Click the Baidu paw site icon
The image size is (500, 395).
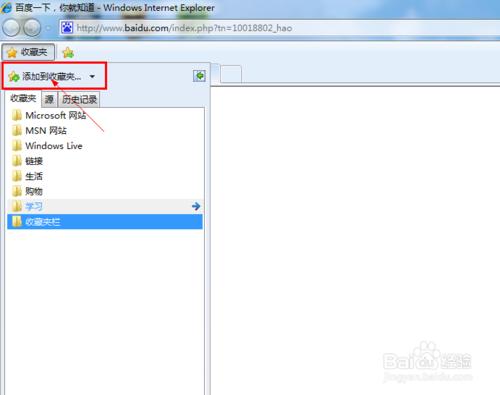[67, 28]
